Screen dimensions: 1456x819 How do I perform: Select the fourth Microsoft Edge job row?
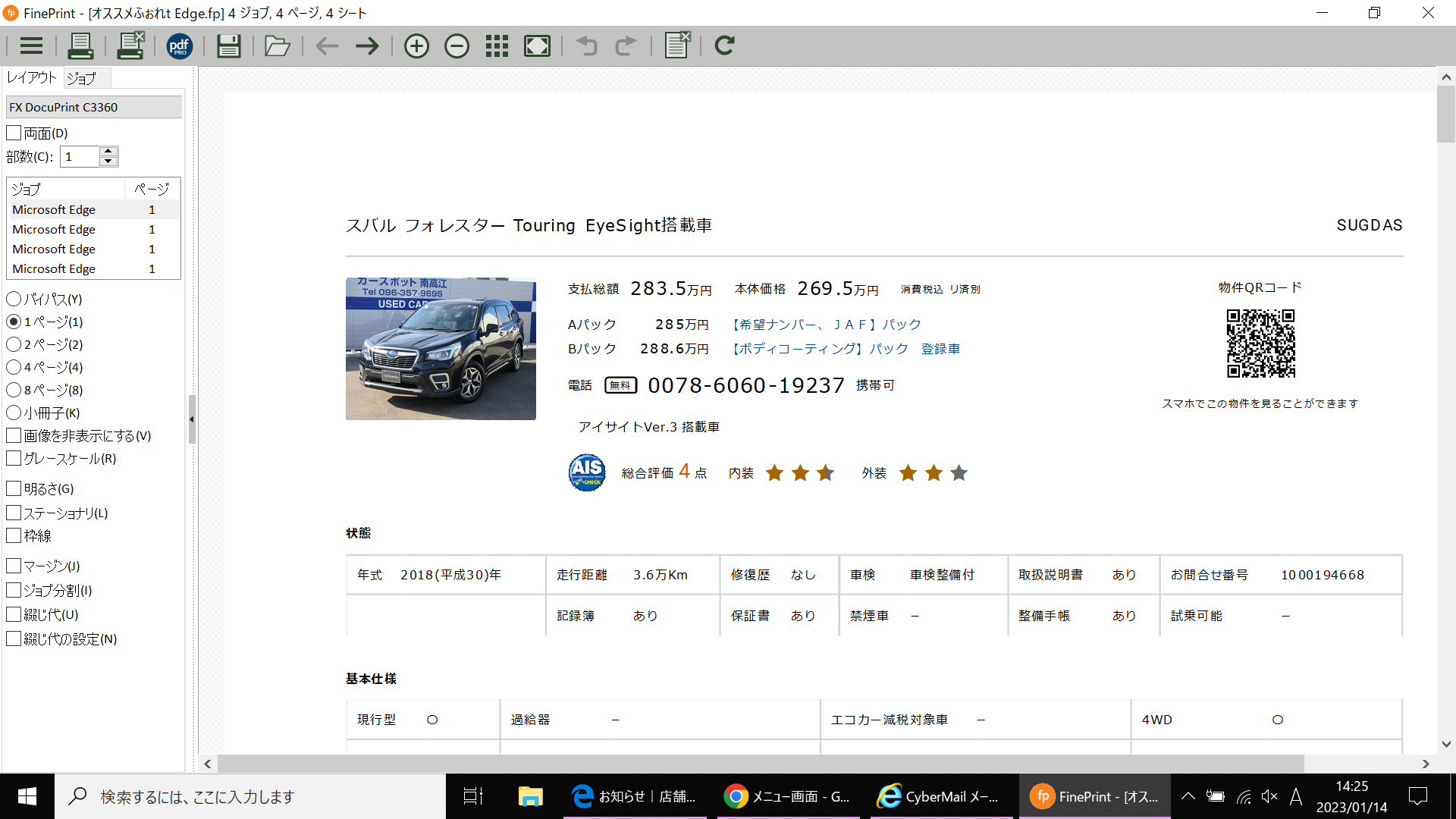click(94, 268)
